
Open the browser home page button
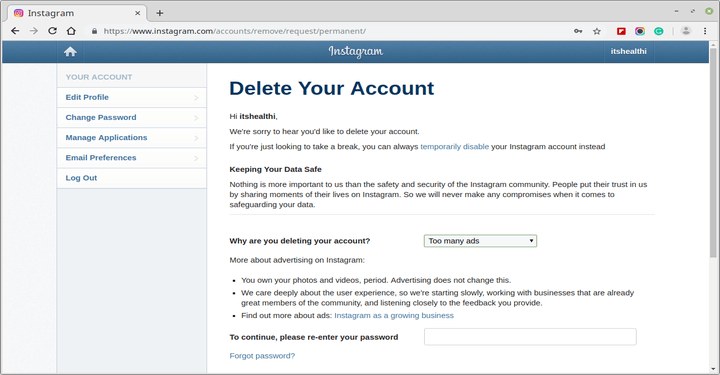[x=71, y=31]
